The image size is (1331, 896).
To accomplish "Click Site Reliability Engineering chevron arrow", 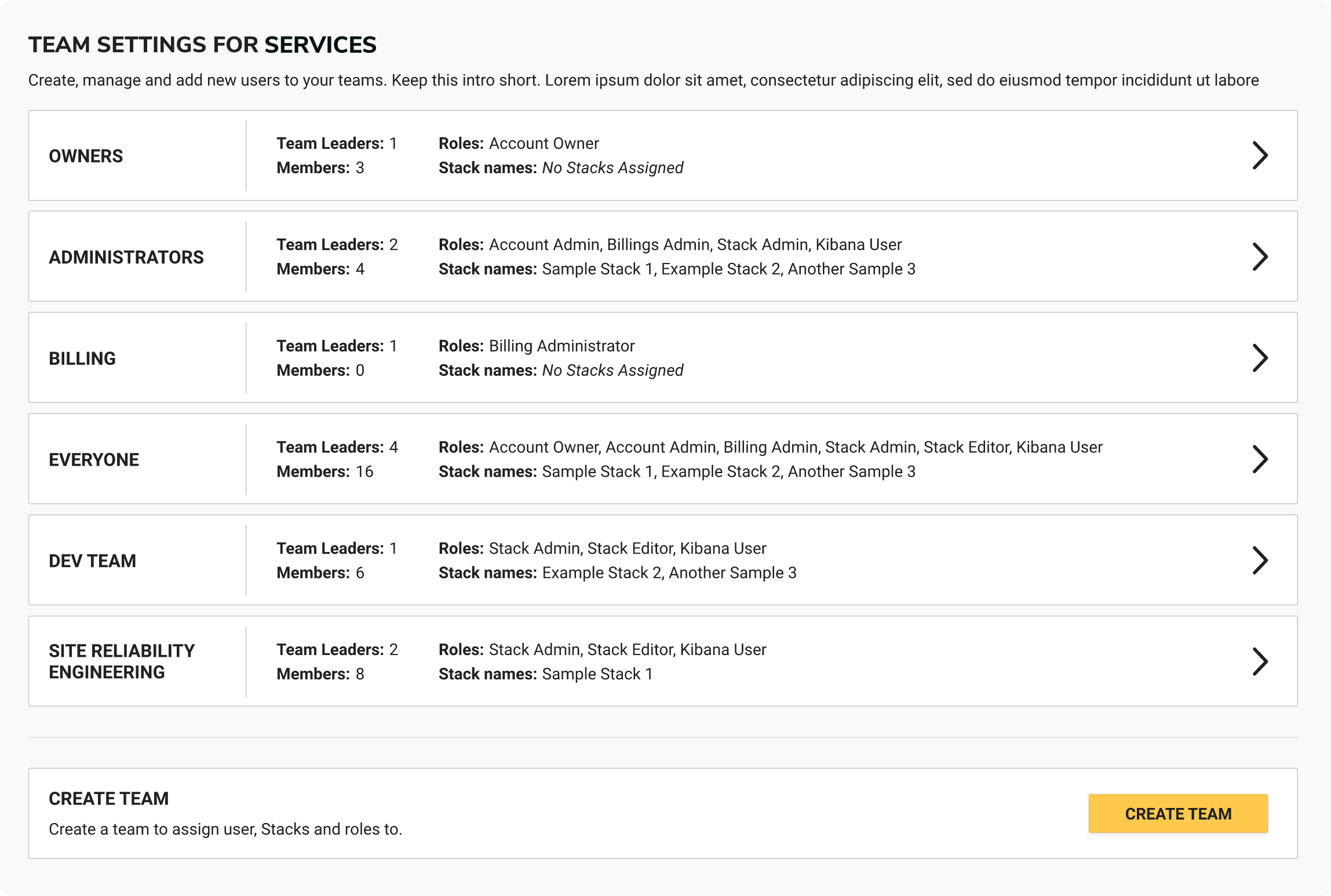I will [x=1260, y=661].
